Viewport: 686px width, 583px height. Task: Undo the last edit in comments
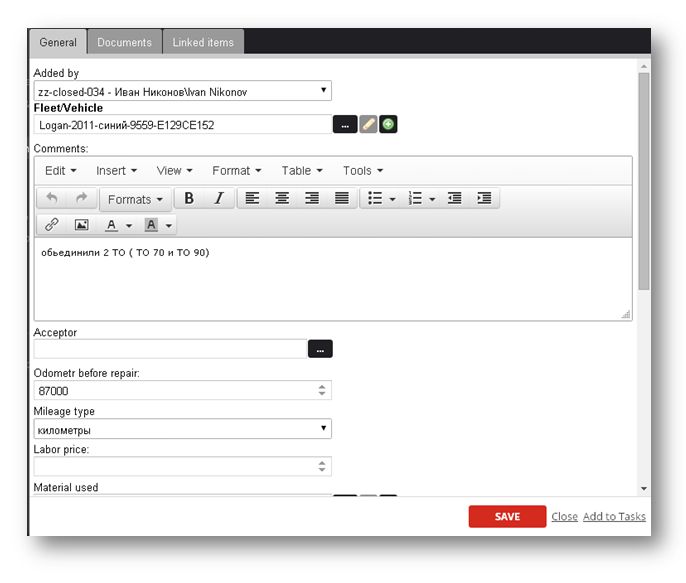(x=52, y=199)
